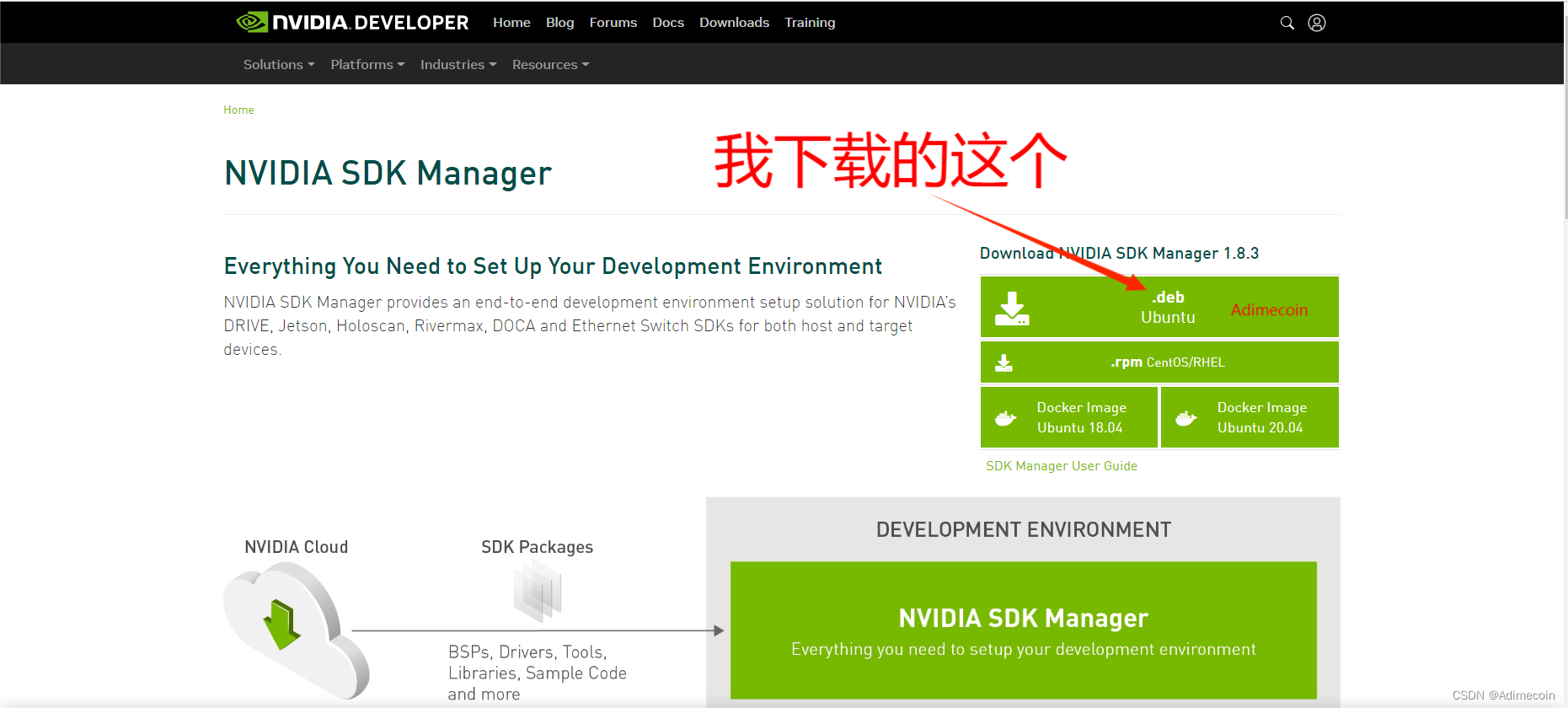The height and width of the screenshot is (708, 1568).
Task: Open the SDK Manager User Guide link
Action: click(x=1062, y=466)
